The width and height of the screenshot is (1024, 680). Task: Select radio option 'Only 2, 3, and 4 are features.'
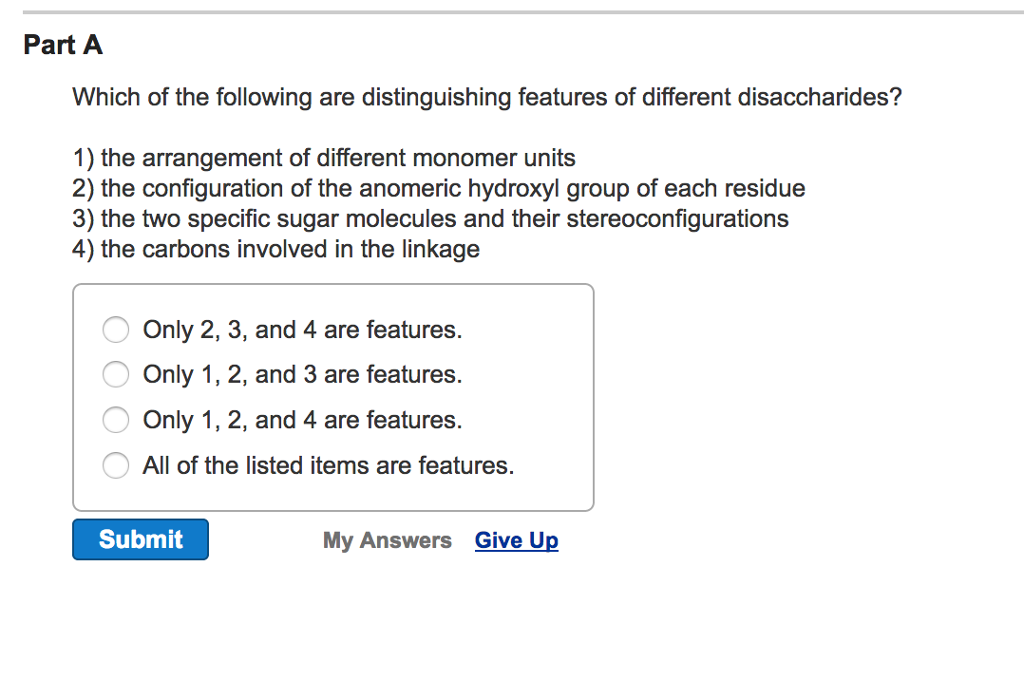coord(115,329)
